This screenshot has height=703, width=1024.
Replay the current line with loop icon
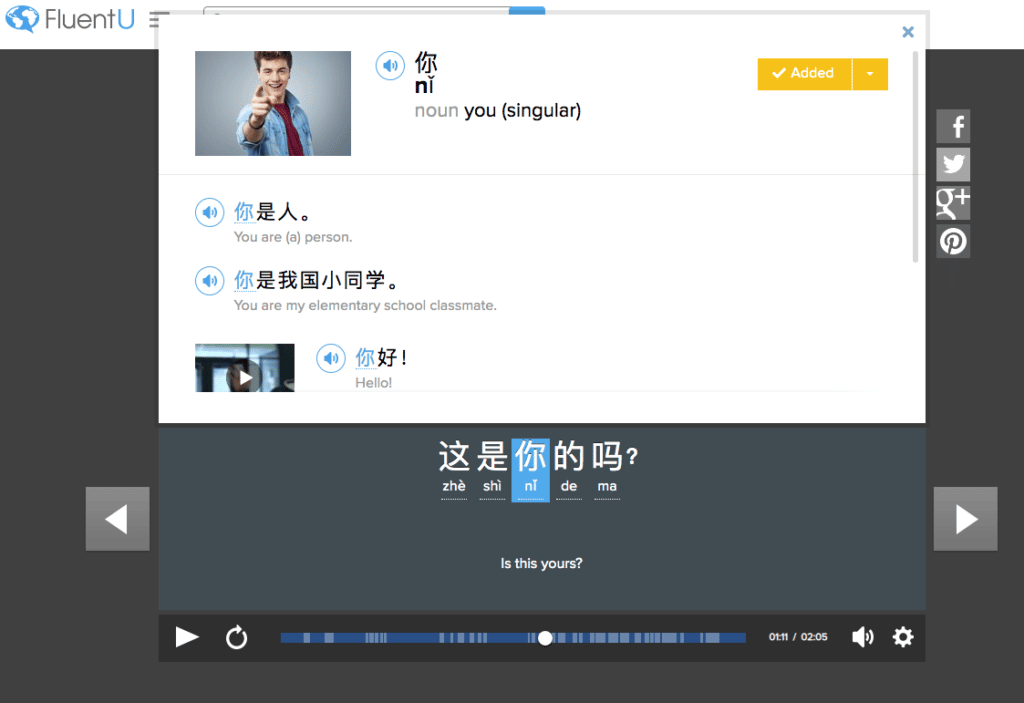237,637
